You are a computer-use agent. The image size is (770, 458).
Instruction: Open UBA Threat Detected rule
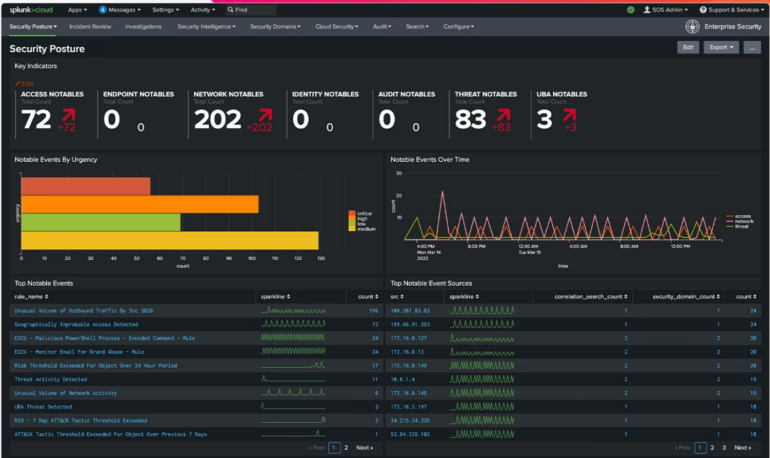point(43,407)
